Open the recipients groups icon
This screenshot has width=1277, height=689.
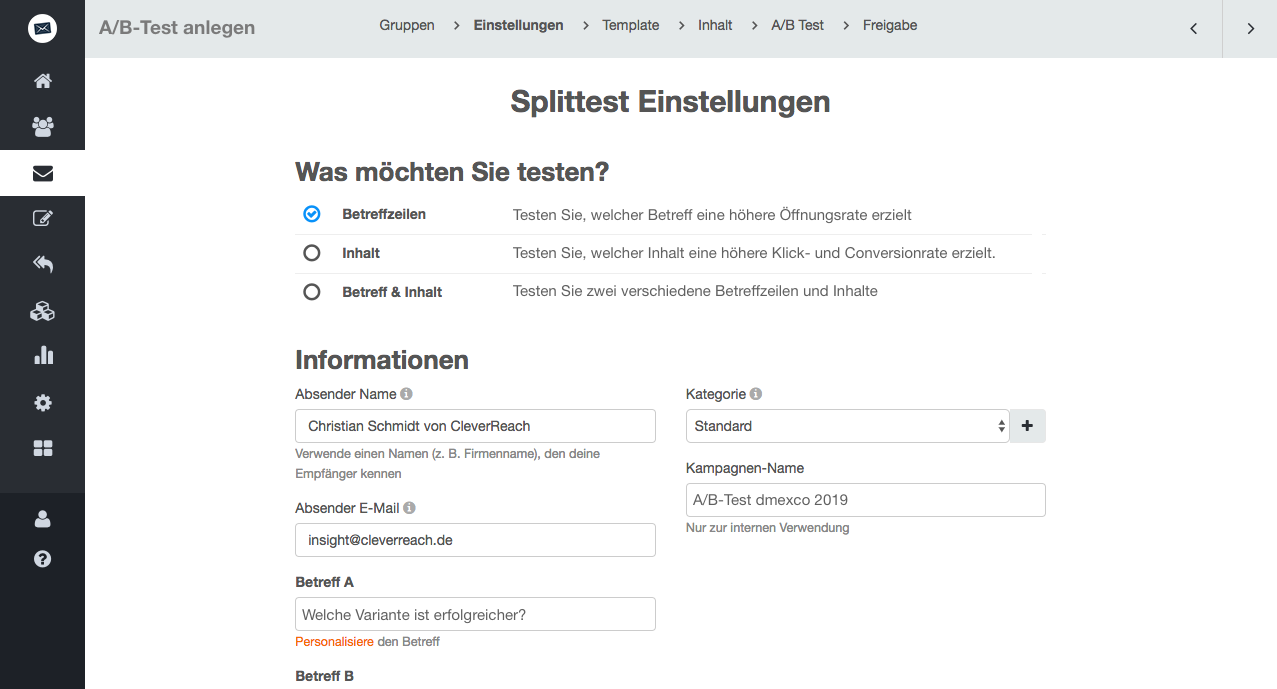point(42,127)
